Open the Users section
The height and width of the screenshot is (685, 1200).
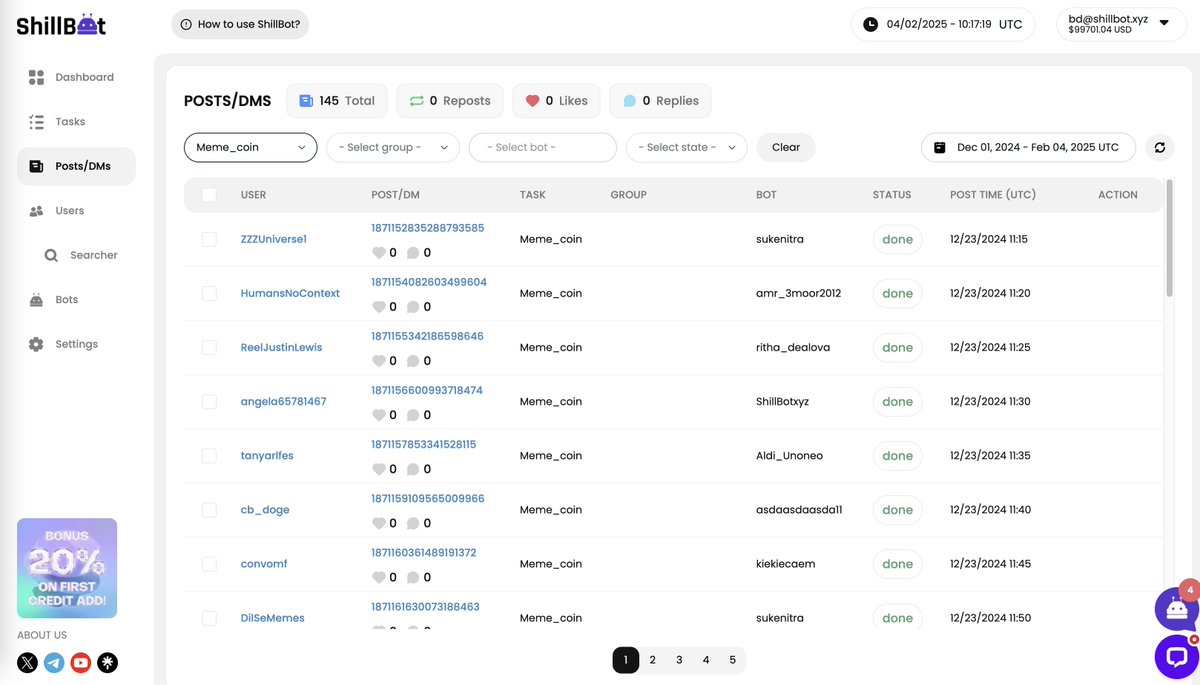[69, 210]
